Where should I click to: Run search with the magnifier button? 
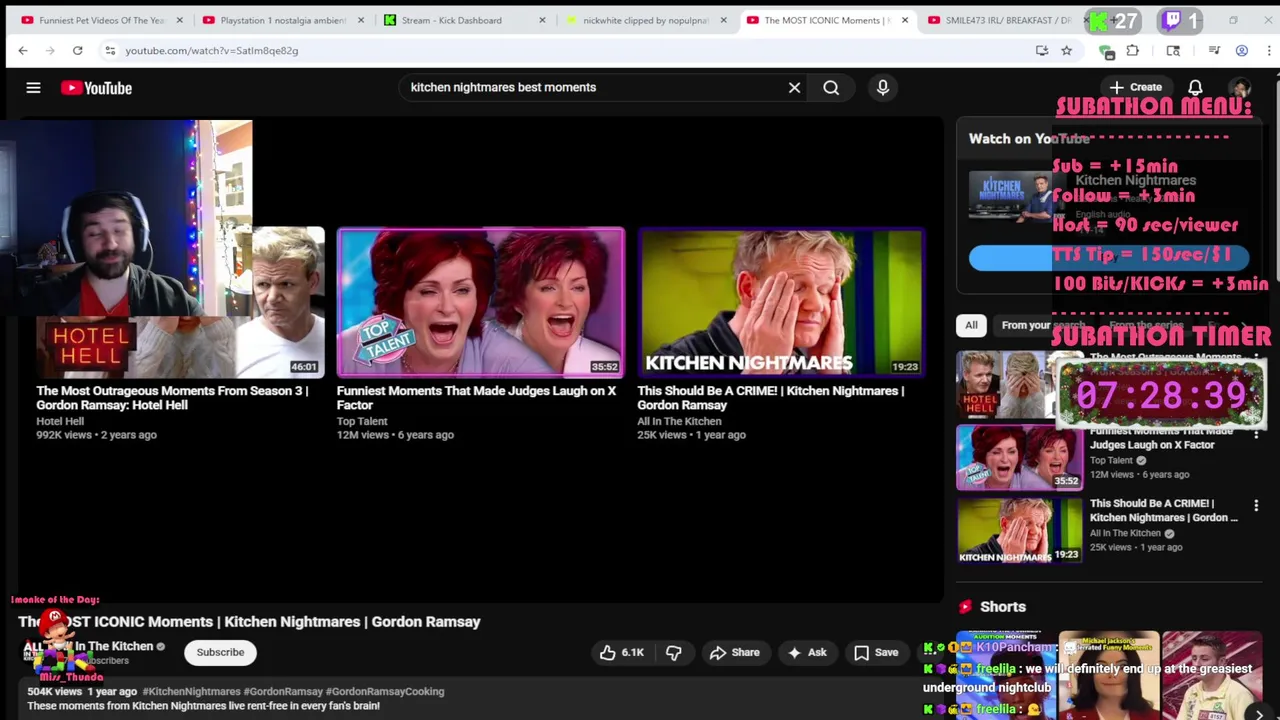tap(831, 87)
